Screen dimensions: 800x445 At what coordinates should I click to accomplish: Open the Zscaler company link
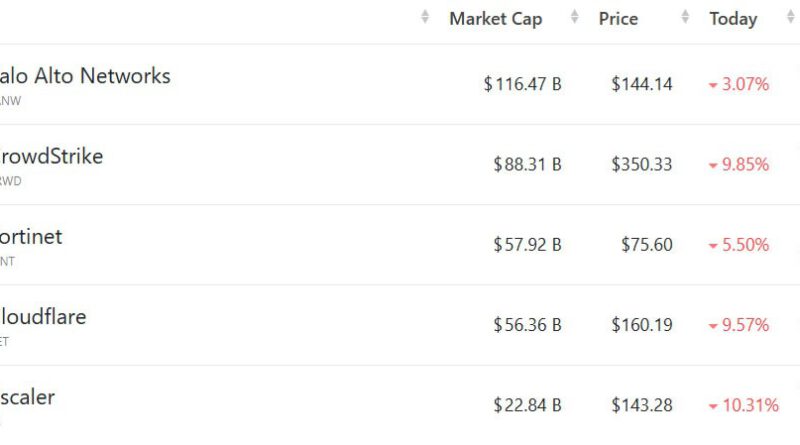click(28, 397)
